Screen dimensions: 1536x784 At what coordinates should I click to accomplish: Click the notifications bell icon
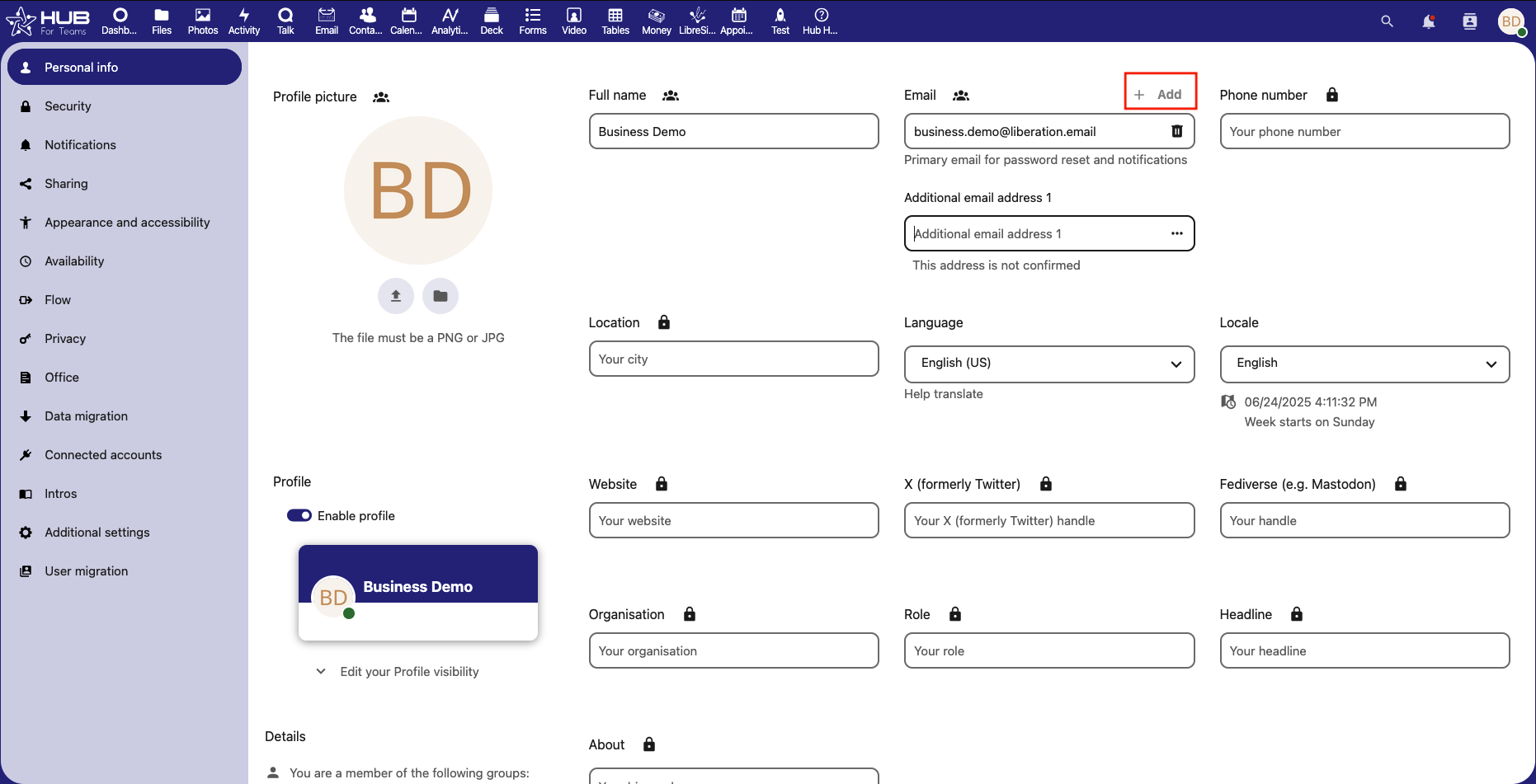[1428, 21]
